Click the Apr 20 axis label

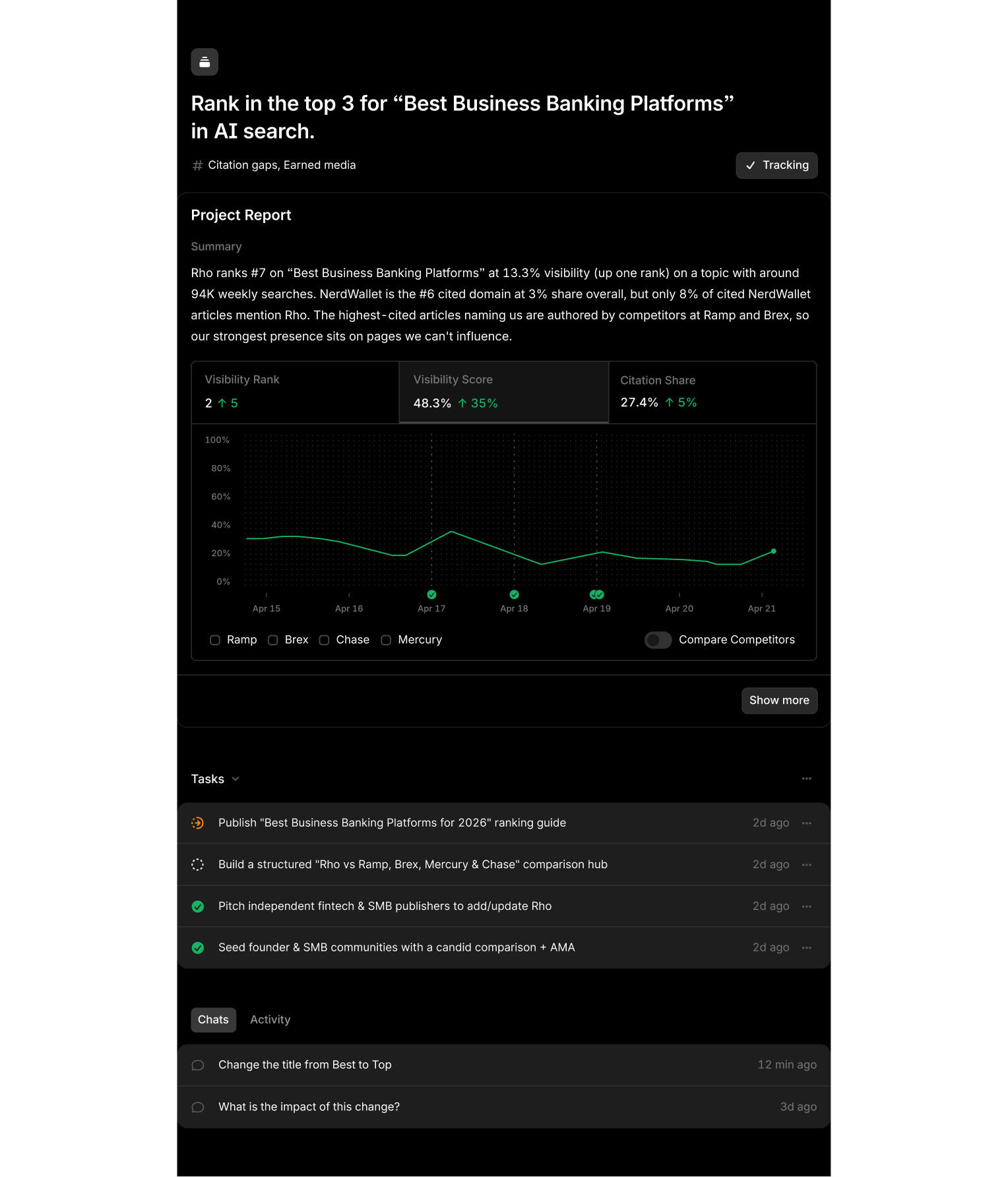pyautogui.click(x=679, y=608)
